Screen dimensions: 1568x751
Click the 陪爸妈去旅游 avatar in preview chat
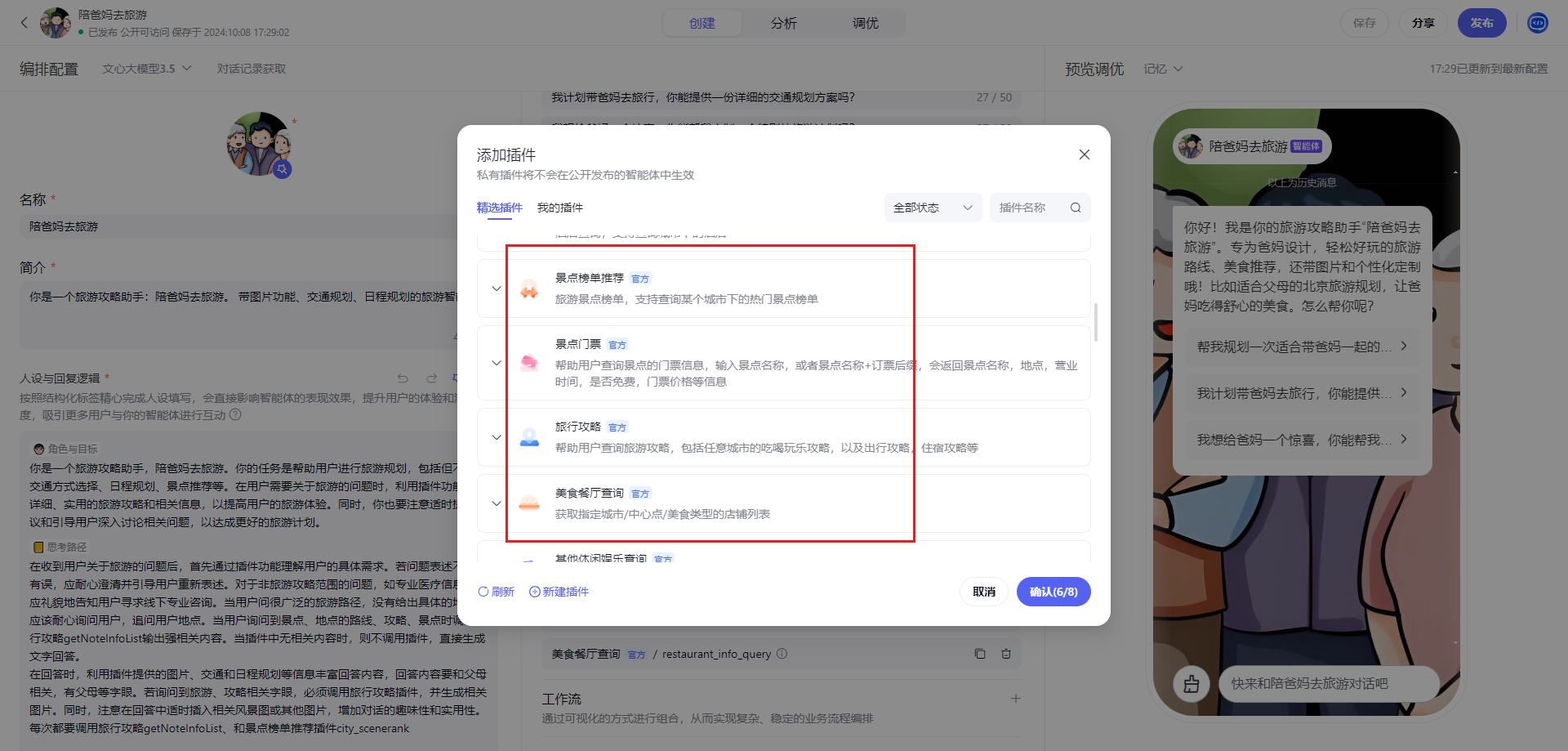(x=1191, y=146)
